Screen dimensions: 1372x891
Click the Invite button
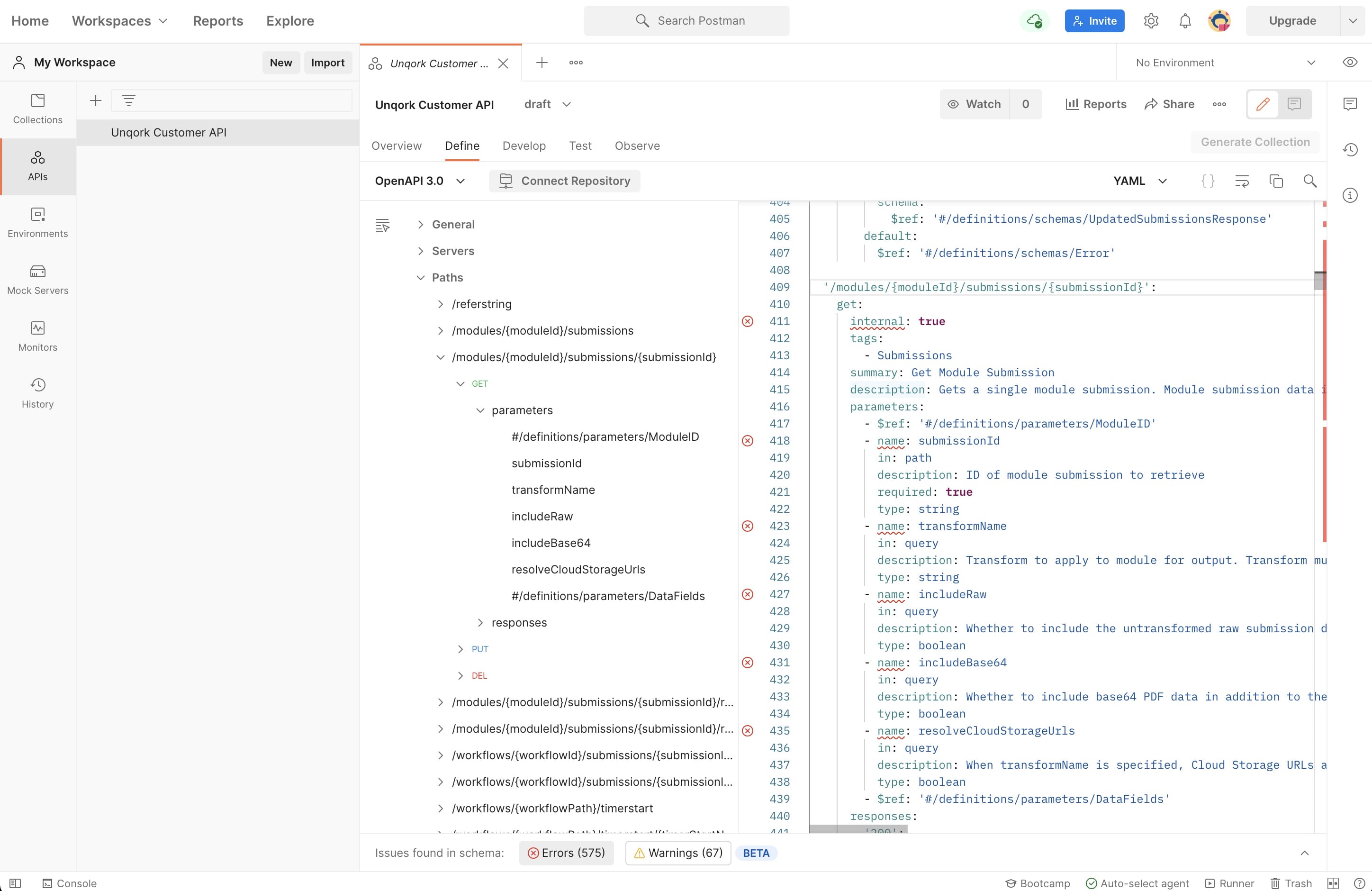(x=1094, y=21)
